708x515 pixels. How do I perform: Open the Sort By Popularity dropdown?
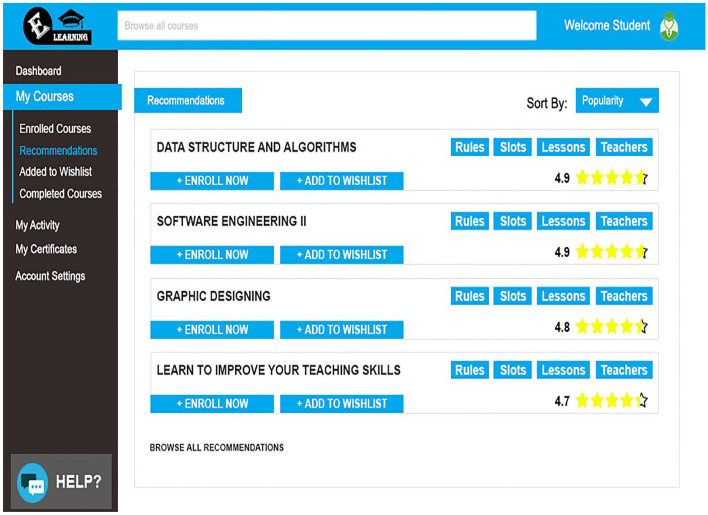(617, 101)
